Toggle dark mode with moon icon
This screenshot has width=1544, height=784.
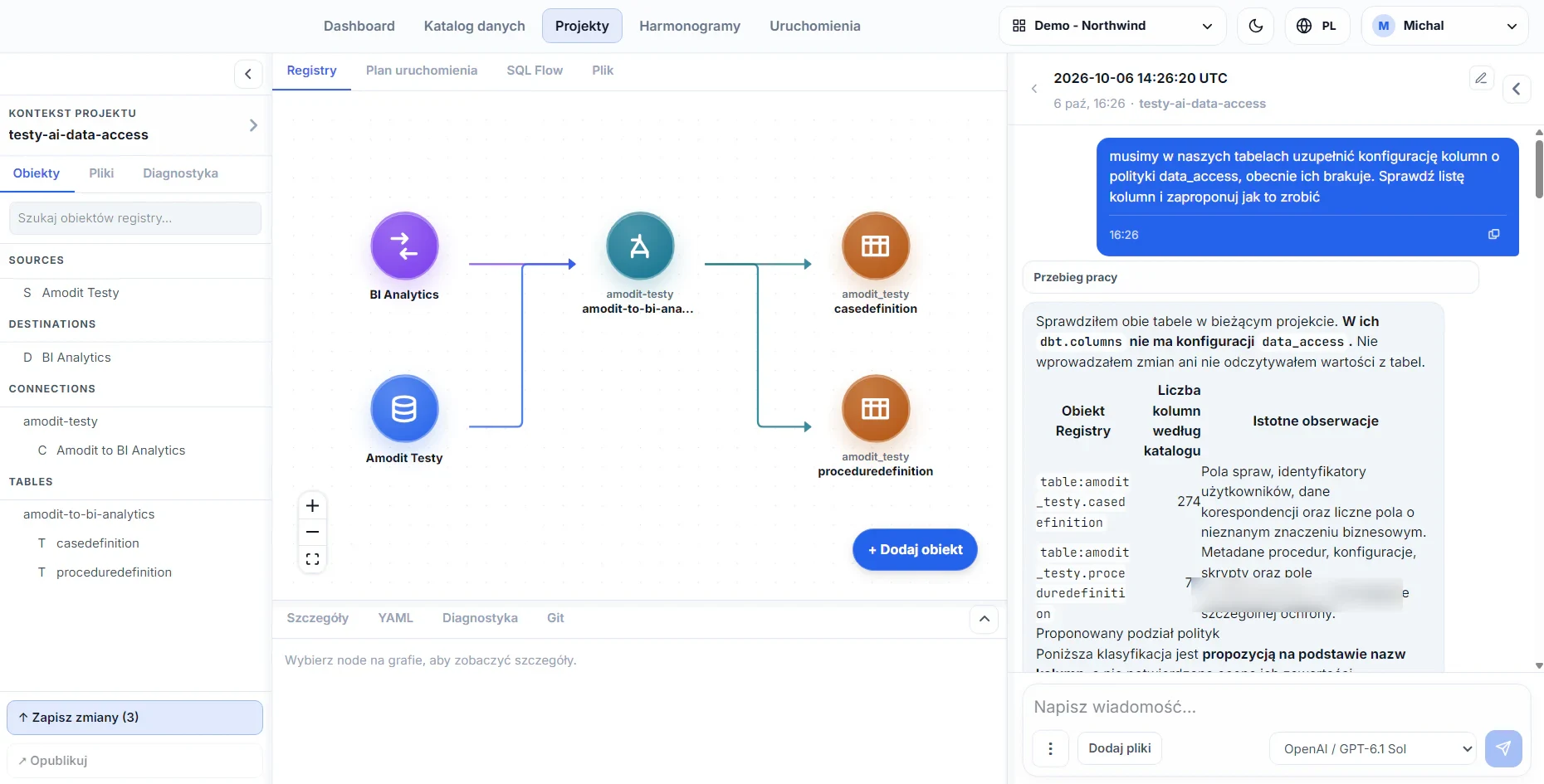[x=1255, y=26]
